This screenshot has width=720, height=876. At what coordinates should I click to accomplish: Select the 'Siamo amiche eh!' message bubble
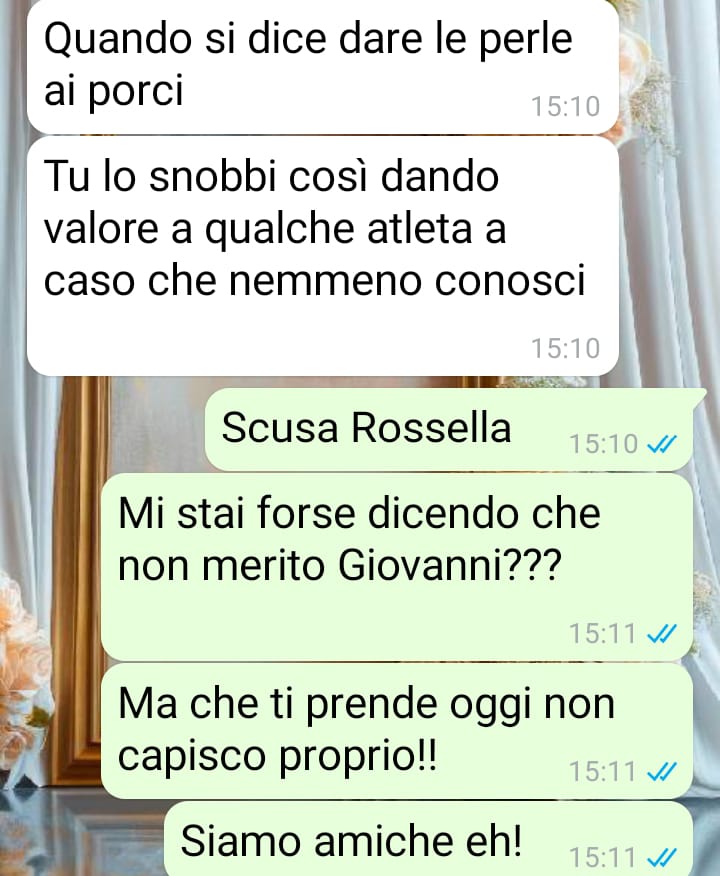click(429, 839)
